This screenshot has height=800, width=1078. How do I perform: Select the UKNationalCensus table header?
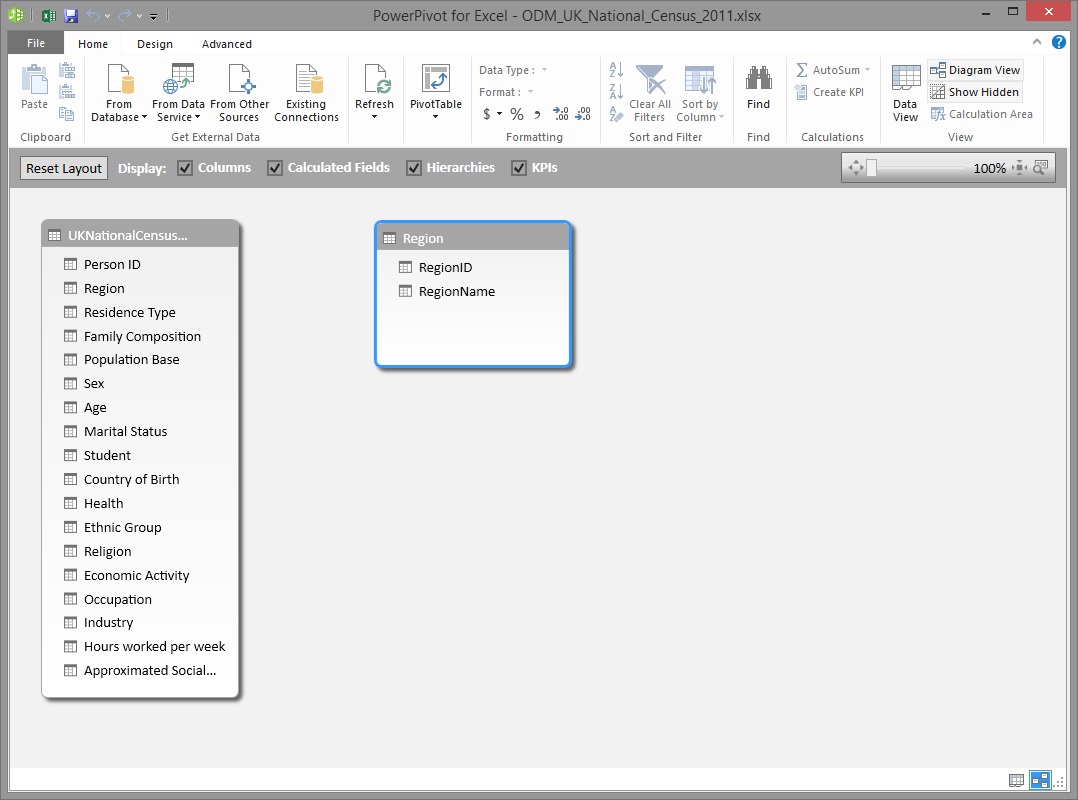click(140, 235)
